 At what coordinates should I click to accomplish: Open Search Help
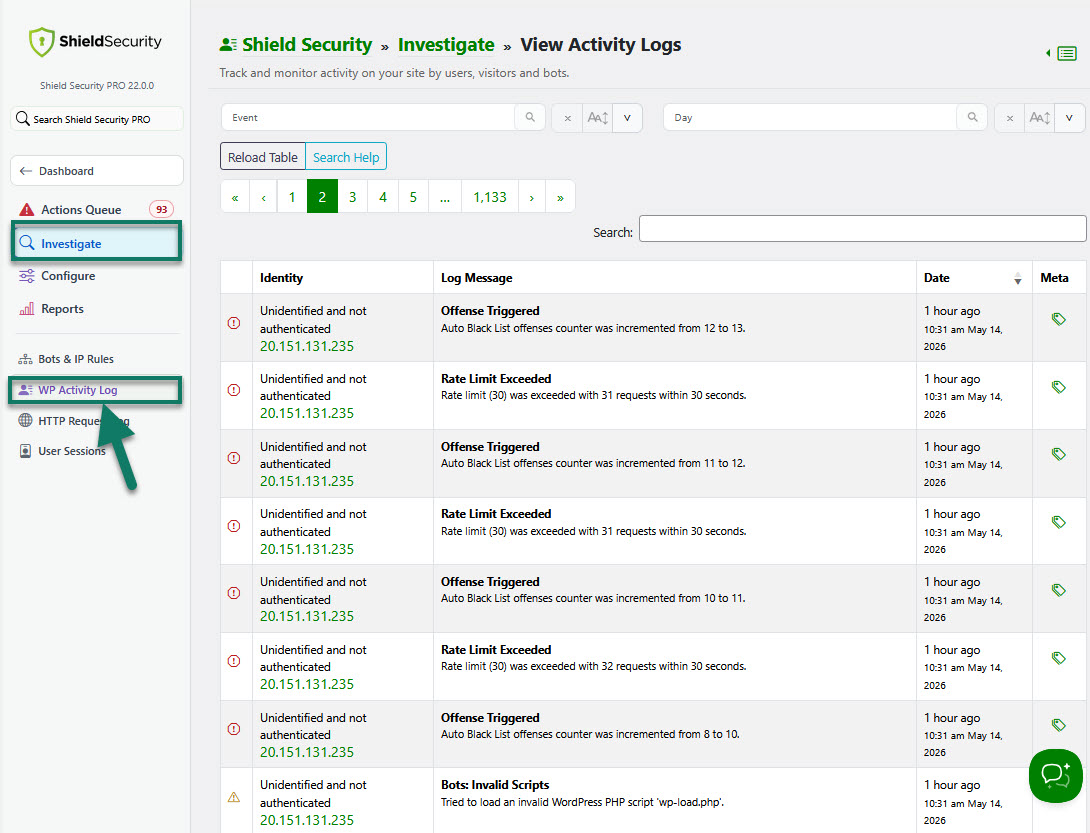click(346, 157)
